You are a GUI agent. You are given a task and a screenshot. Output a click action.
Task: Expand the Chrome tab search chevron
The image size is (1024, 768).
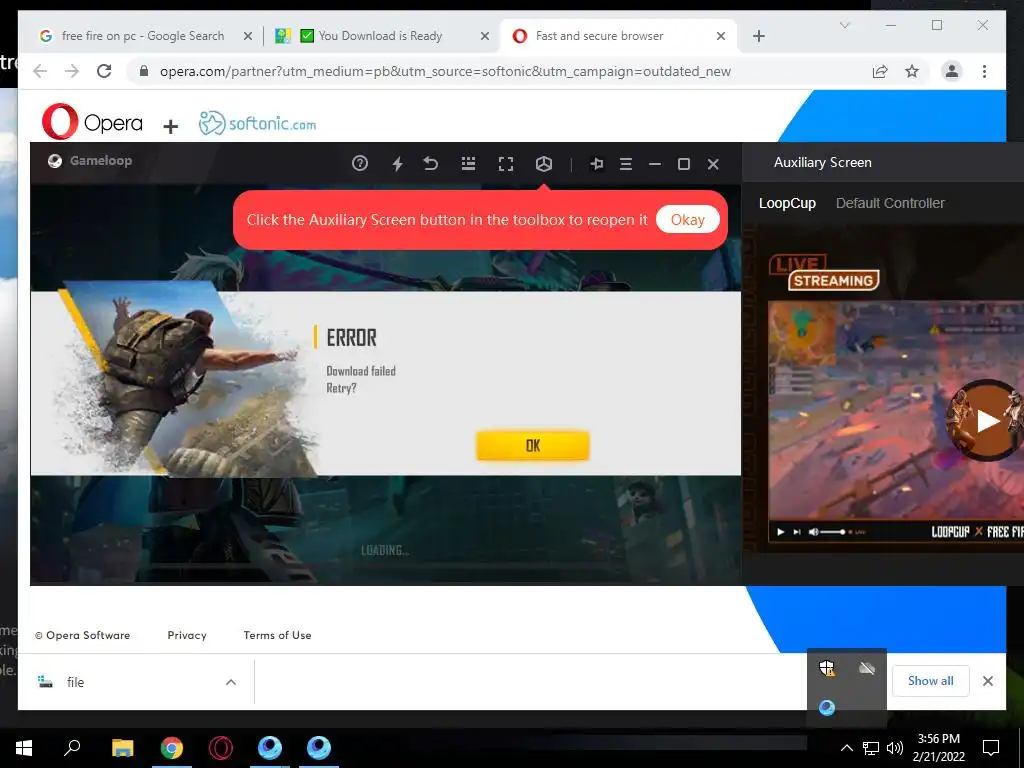pyautogui.click(x=844, y=25)
